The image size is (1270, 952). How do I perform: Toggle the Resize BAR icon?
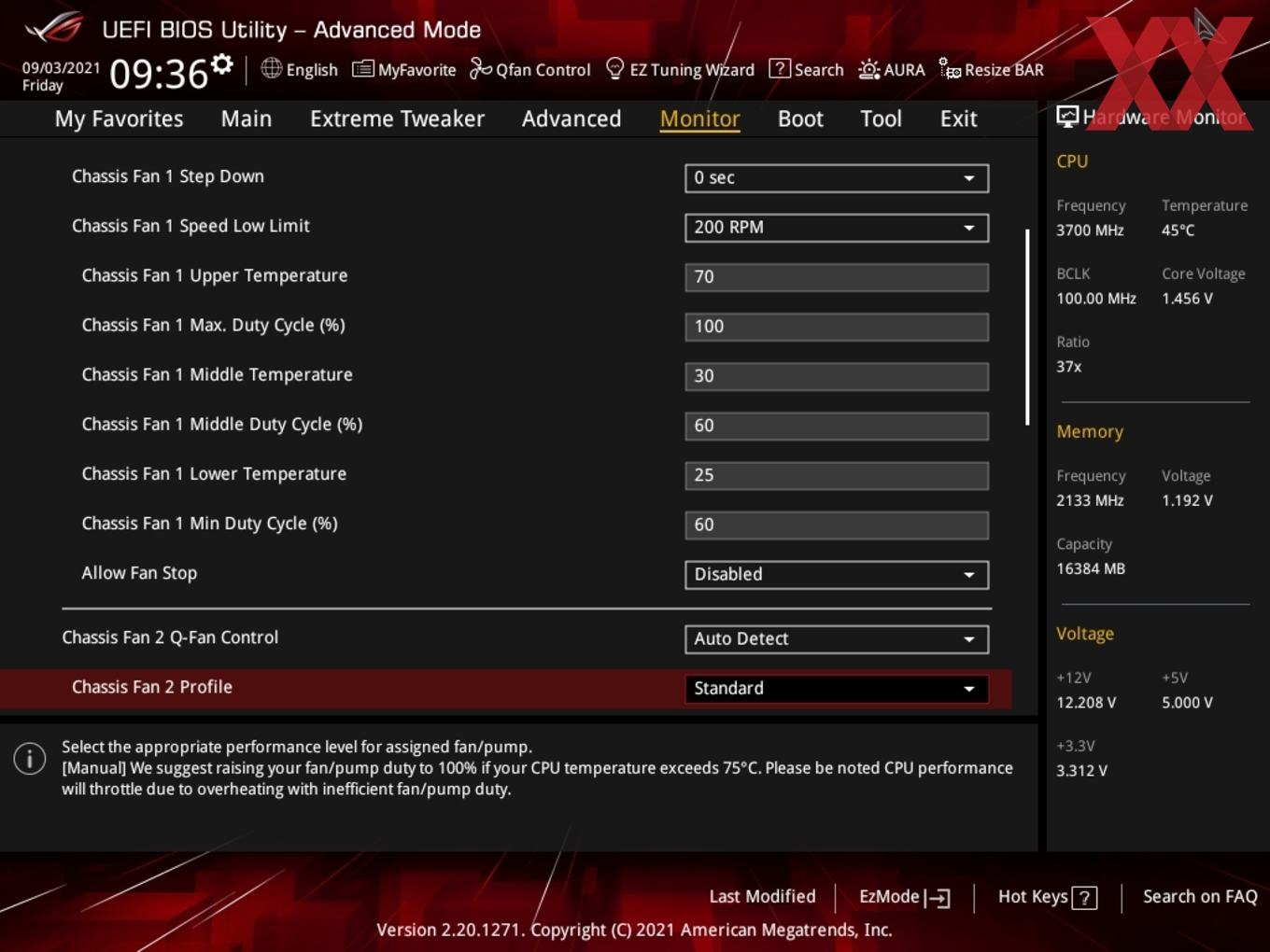pos(950,69)
